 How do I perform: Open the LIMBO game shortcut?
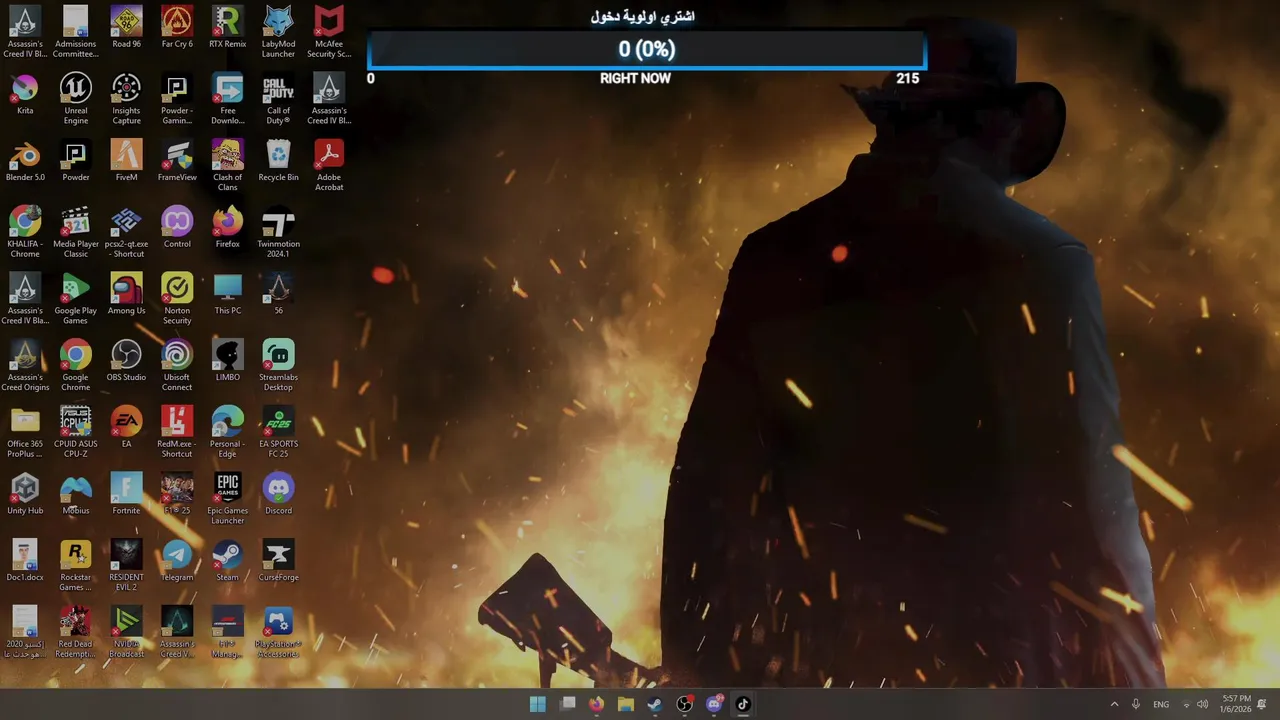[227, 362]
